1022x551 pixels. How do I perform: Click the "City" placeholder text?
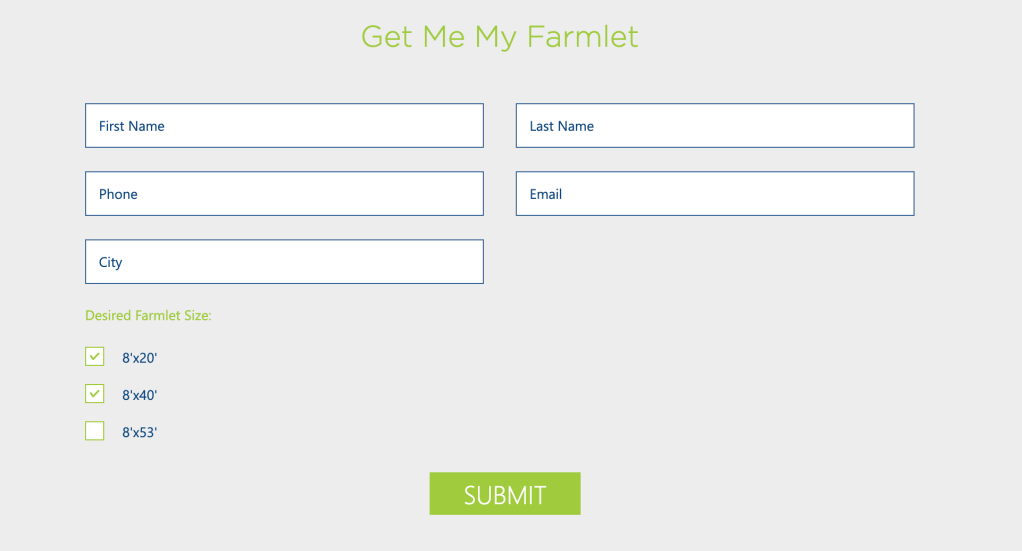[x=110, y=262]
